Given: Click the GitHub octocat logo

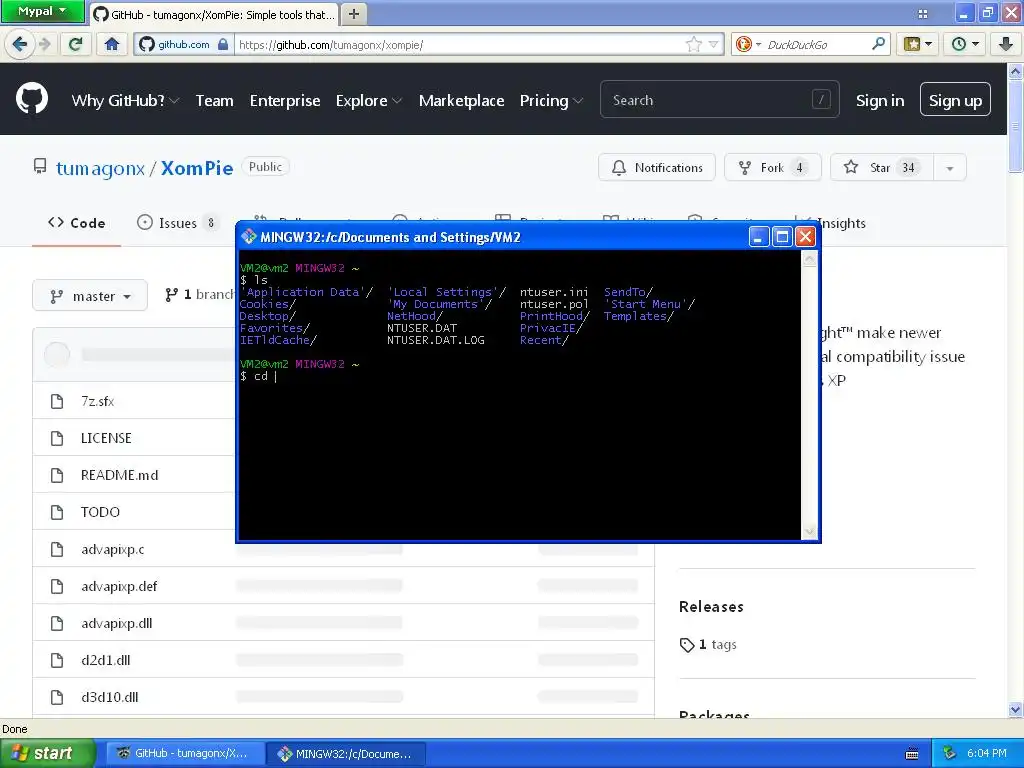Looking at the screenshot, I should pos(32,99).
